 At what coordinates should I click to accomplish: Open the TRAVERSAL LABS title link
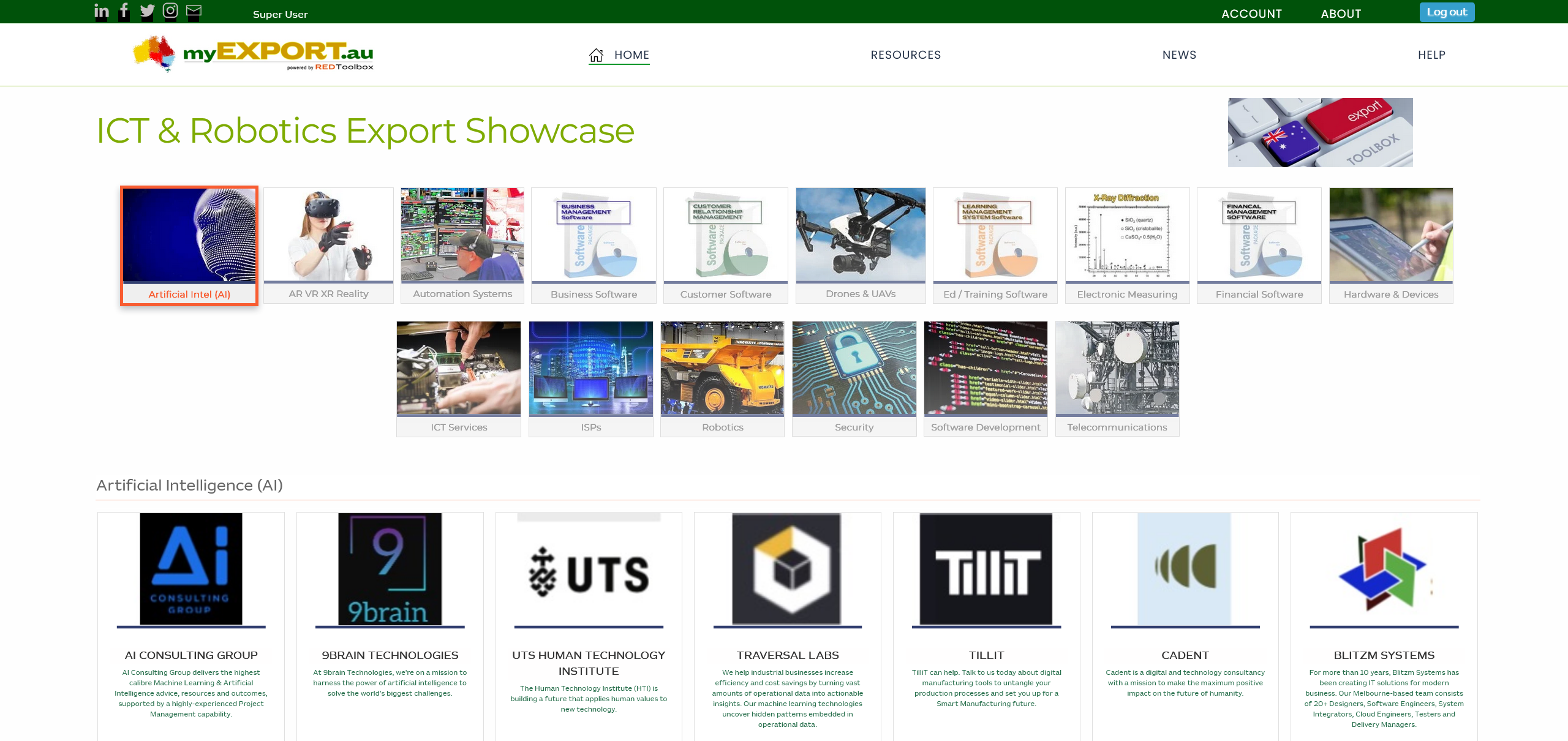[x=788, y=655]
